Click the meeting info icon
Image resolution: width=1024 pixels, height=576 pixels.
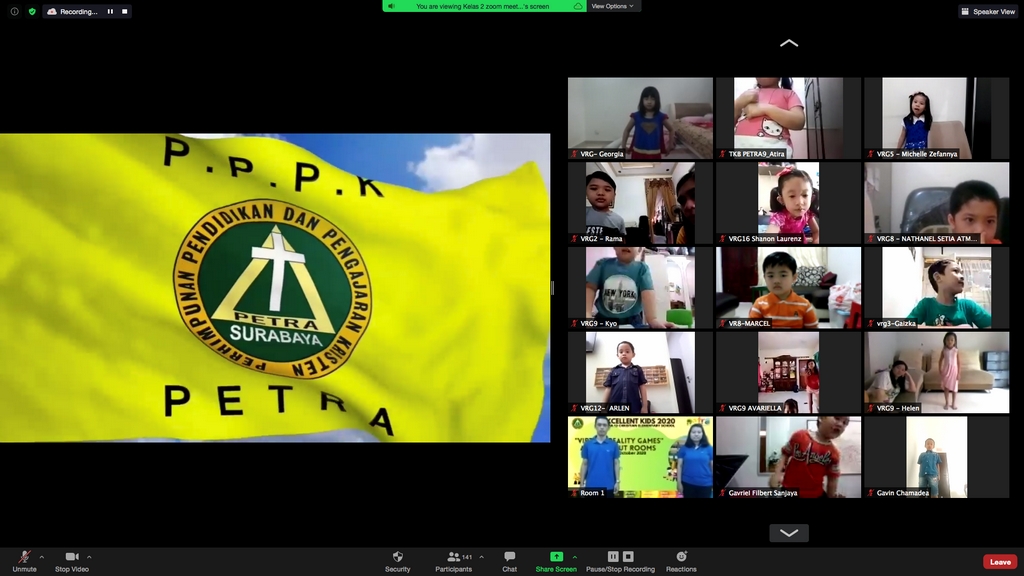(x=15, y=12)
